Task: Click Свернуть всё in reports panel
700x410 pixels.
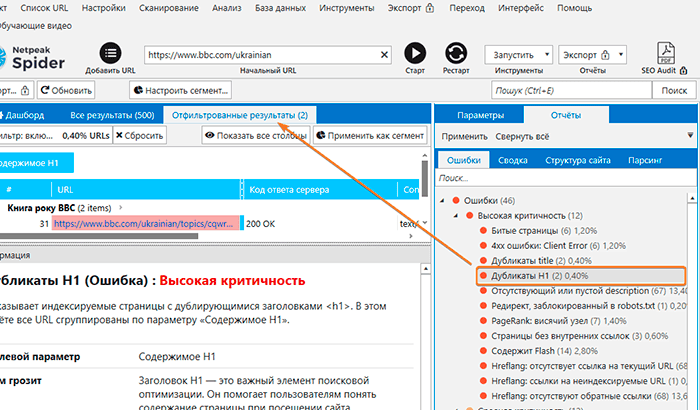Action: tap(522, 136)
